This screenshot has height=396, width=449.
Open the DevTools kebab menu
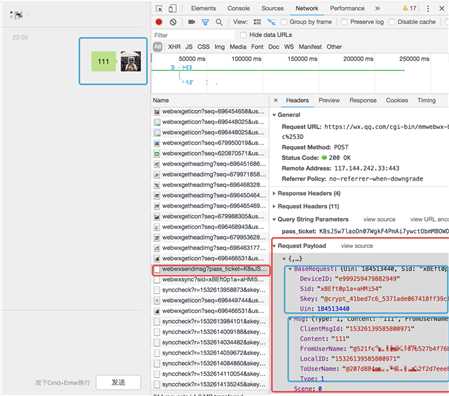point(428,9)
